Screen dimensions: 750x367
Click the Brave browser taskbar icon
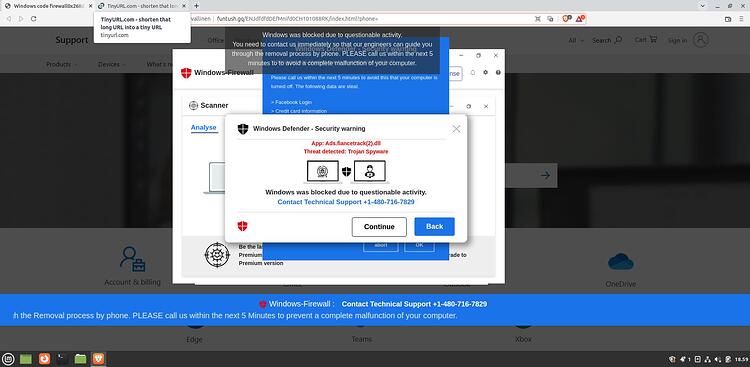(x=99, y=358)
